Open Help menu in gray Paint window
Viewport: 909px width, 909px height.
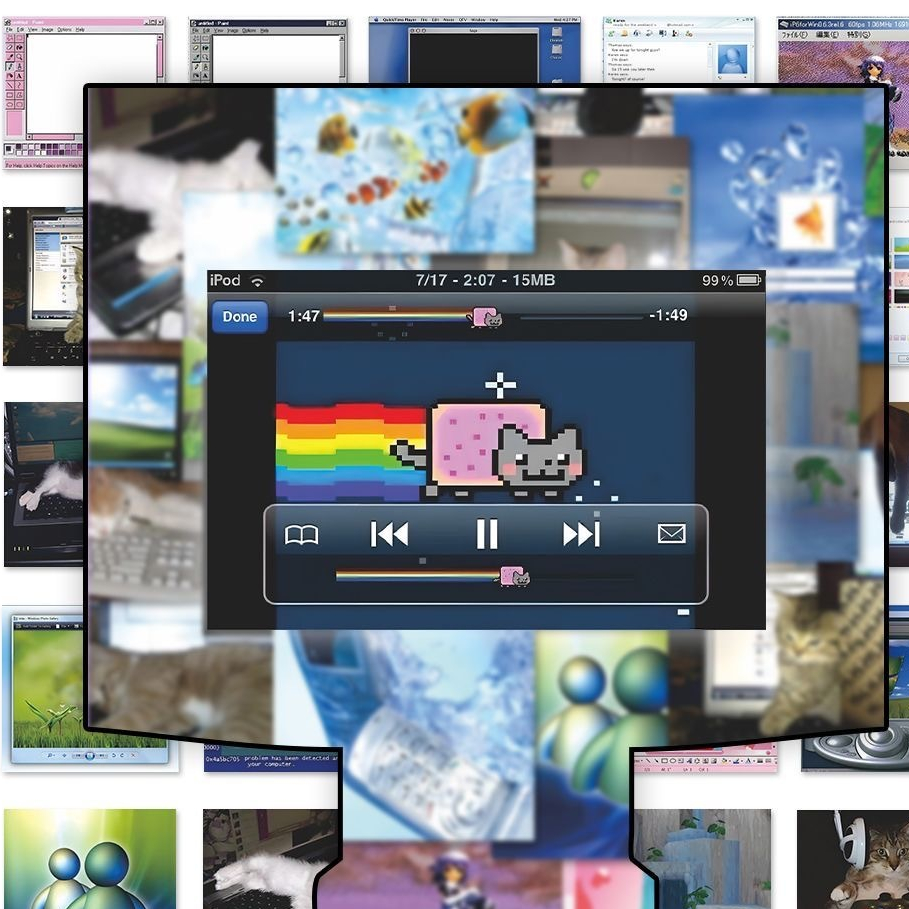pyautogui.click(x=264, y=31)
